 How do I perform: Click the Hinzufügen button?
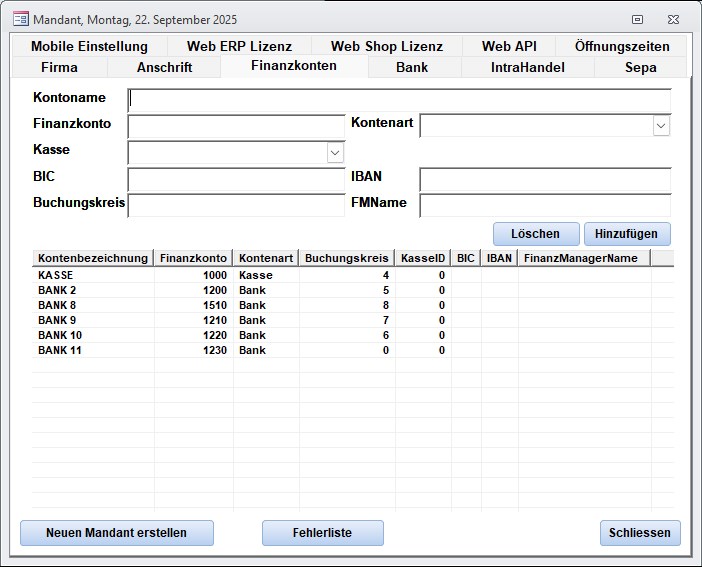pos(626,233)
